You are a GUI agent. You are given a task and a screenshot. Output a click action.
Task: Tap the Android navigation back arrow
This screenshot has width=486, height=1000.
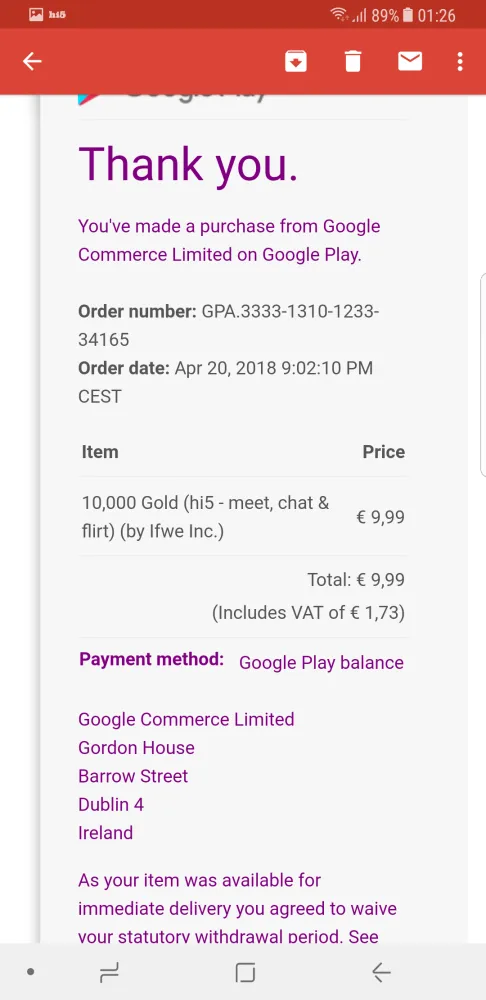[381, 973]
